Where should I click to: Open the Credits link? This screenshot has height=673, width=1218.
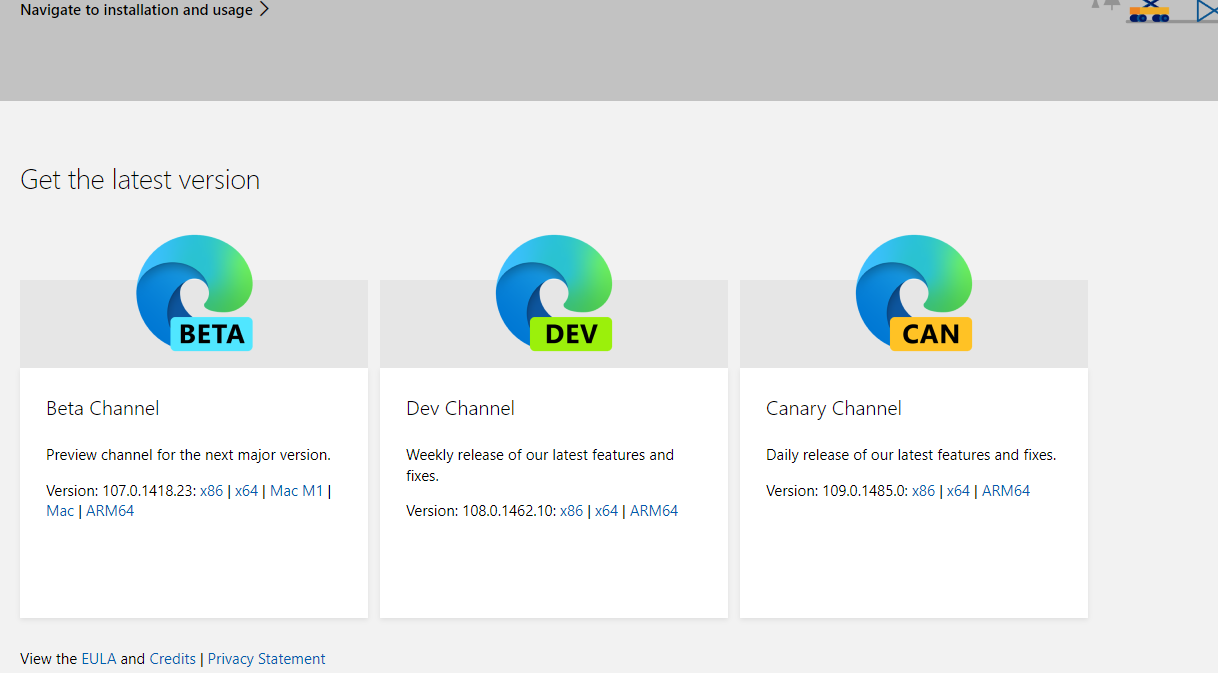[173, 659]
